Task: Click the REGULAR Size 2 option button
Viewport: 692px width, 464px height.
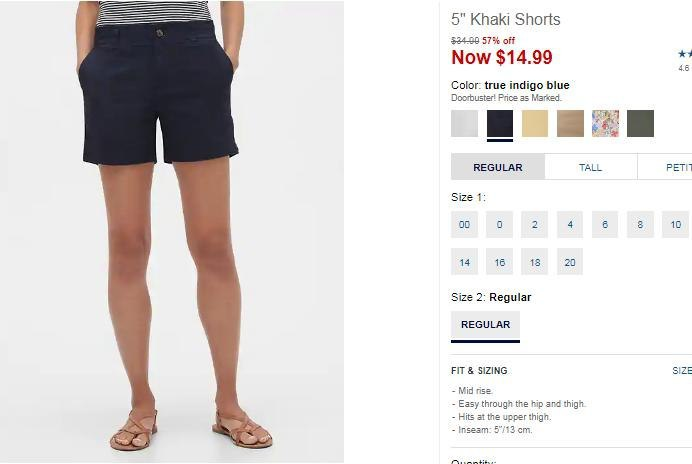Action: (485, 326)
